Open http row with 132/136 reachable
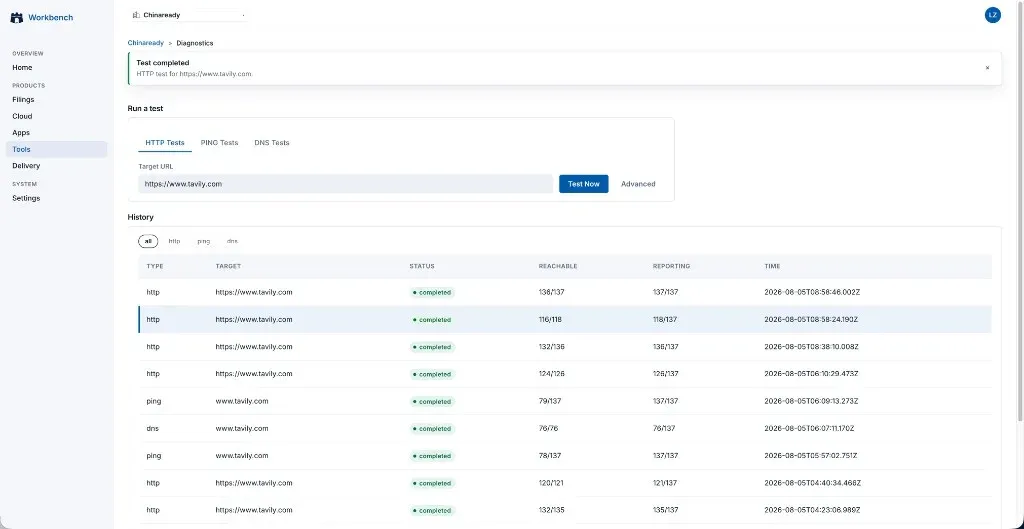The width and height of the screenshot is (1024, 529). [x=565, y=347]
